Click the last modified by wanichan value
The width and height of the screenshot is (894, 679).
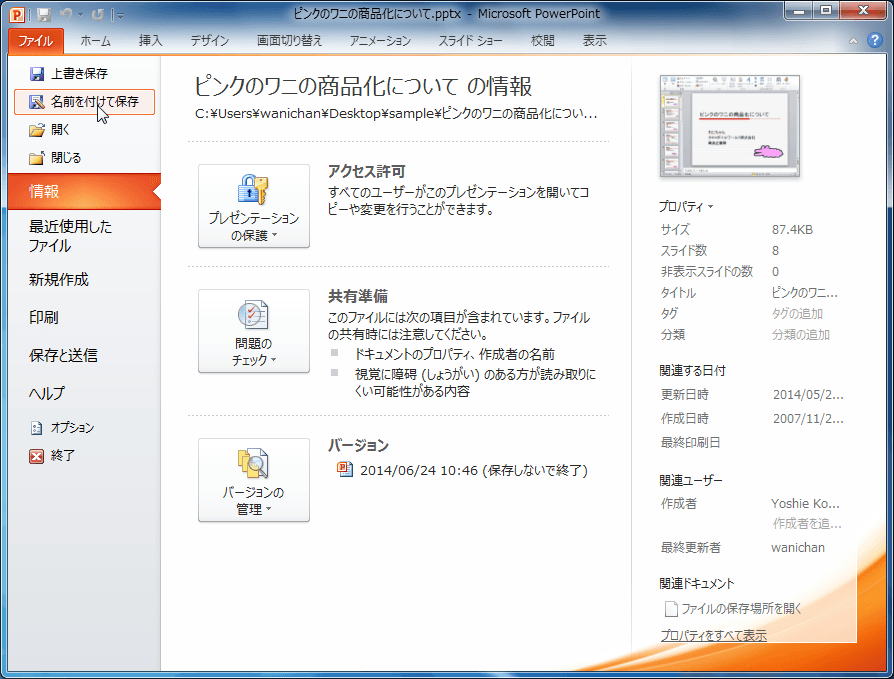[x=798, y=548]
